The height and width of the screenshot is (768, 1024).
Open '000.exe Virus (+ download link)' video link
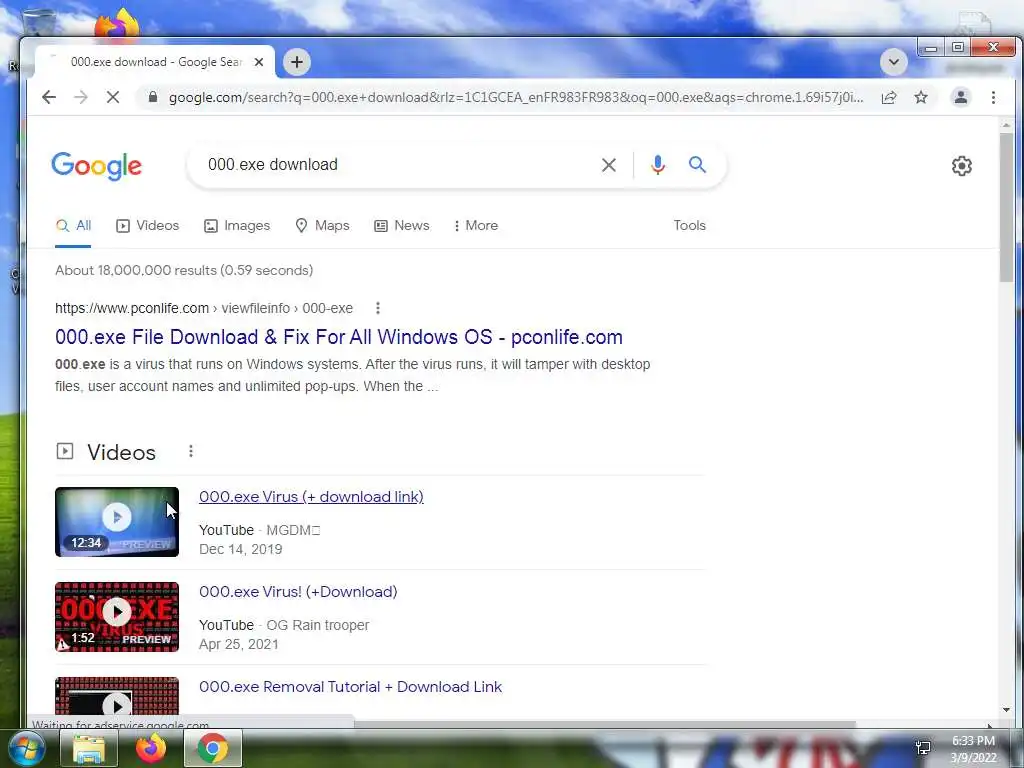coord(312,497)
